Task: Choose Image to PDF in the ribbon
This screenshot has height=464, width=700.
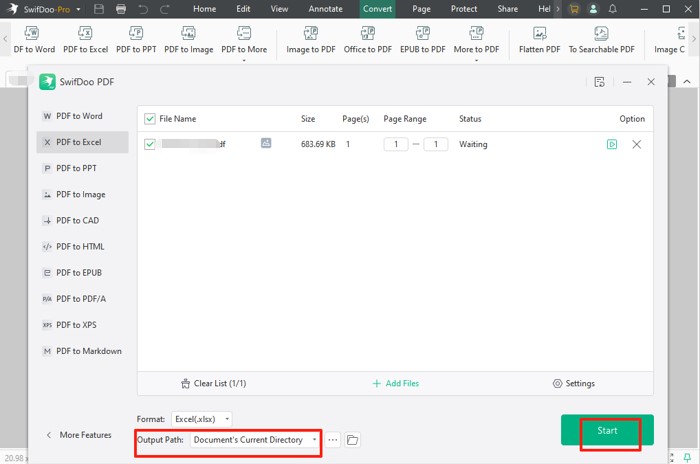Action: tap(311, 40)
